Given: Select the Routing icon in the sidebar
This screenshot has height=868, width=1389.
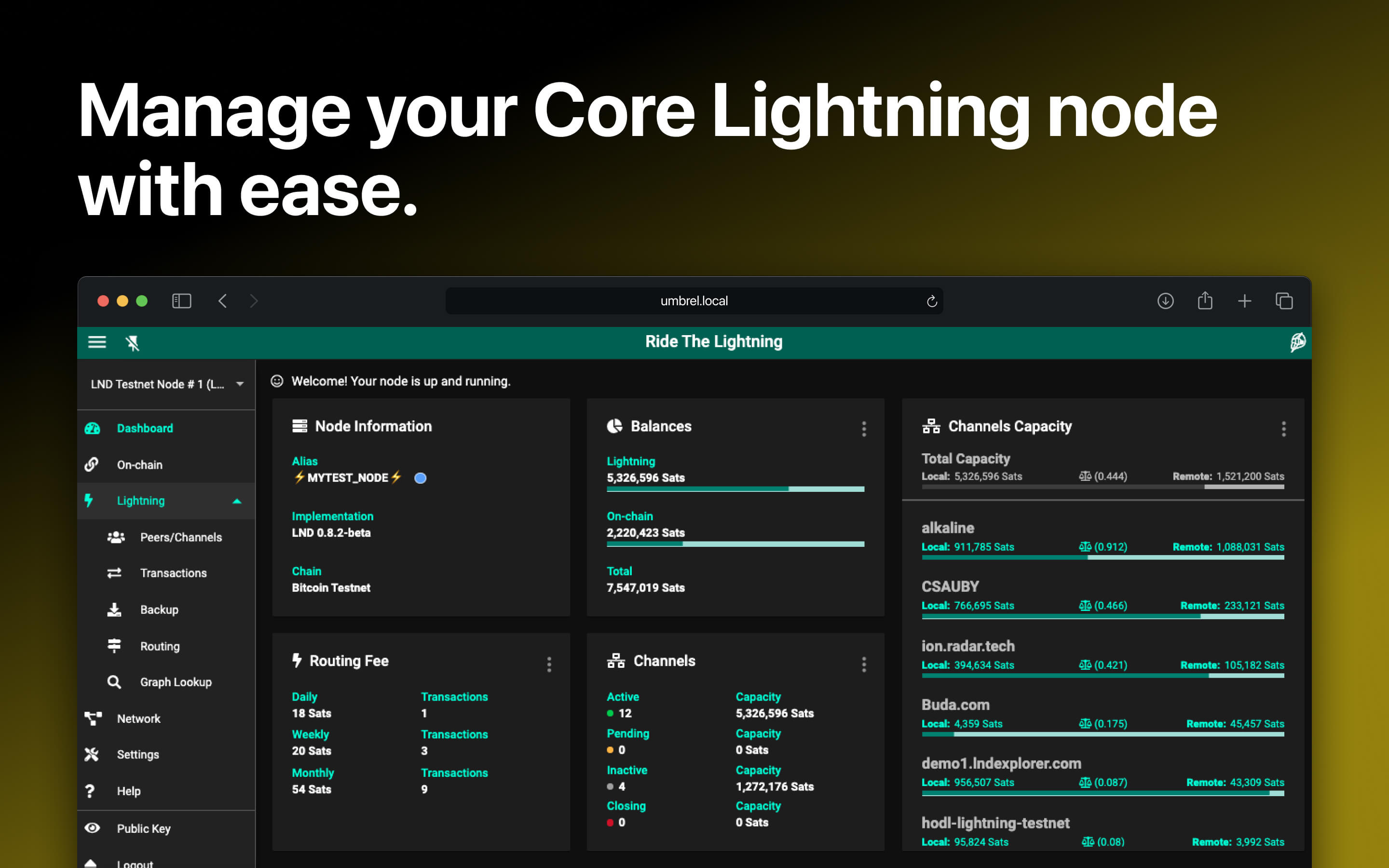Looking at the screenshot, I should (114, 645).
